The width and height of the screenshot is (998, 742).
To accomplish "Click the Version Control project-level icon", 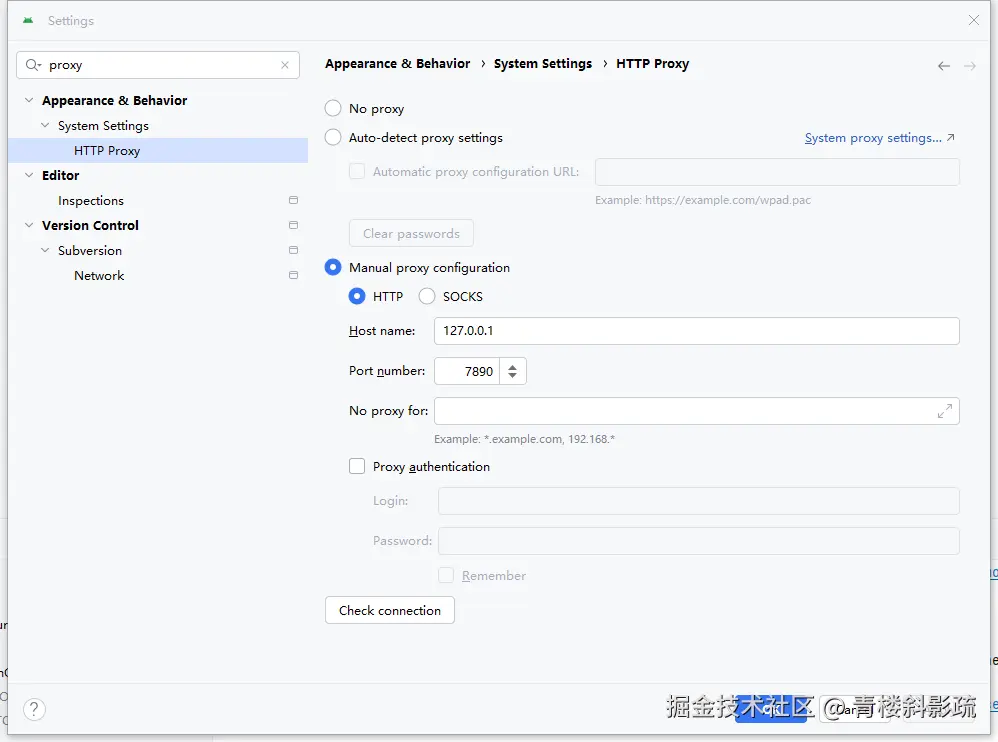I will click(x=293, y=226).
